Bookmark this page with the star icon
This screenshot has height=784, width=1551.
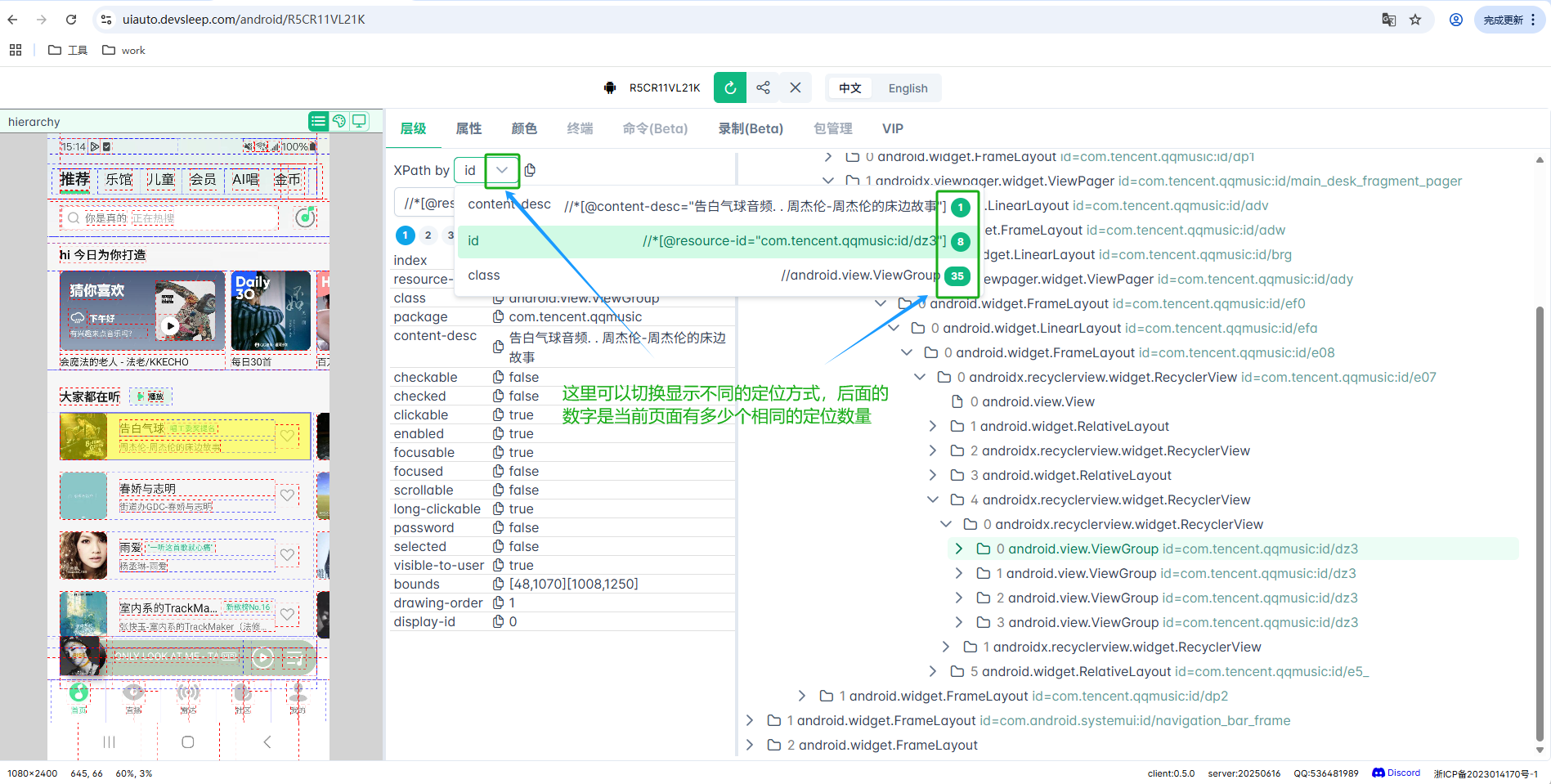[x=1414, y=19]
